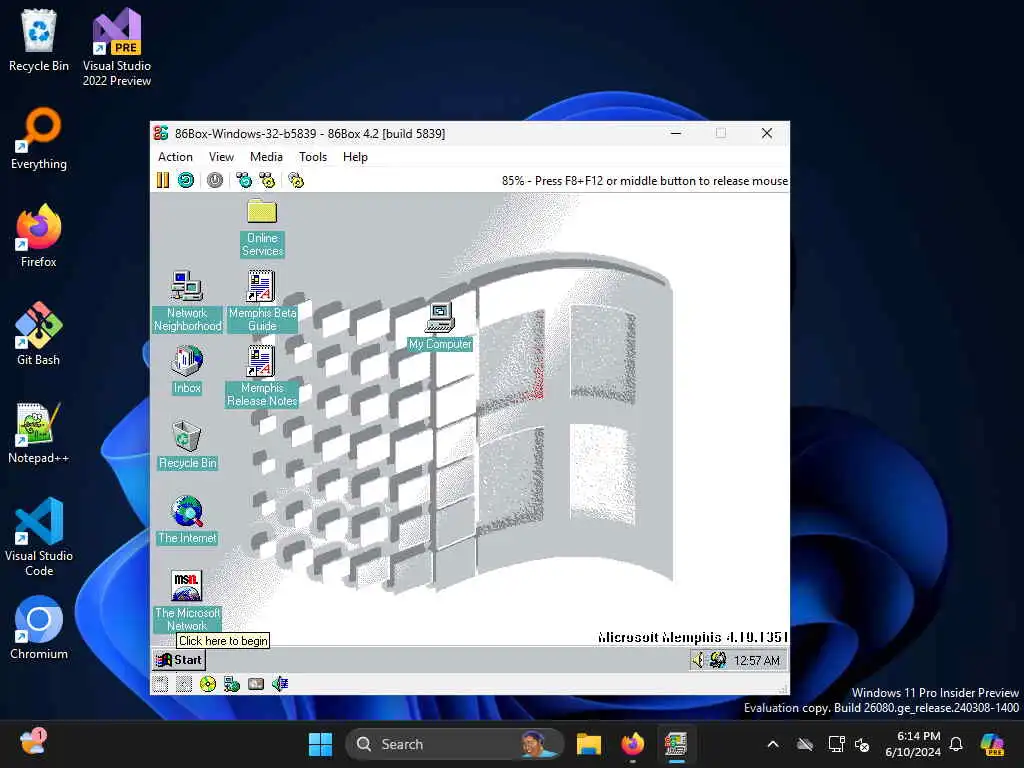This screenshot has height=768, width=1024.
Task: Select The Internet icon
Action: 187,520
